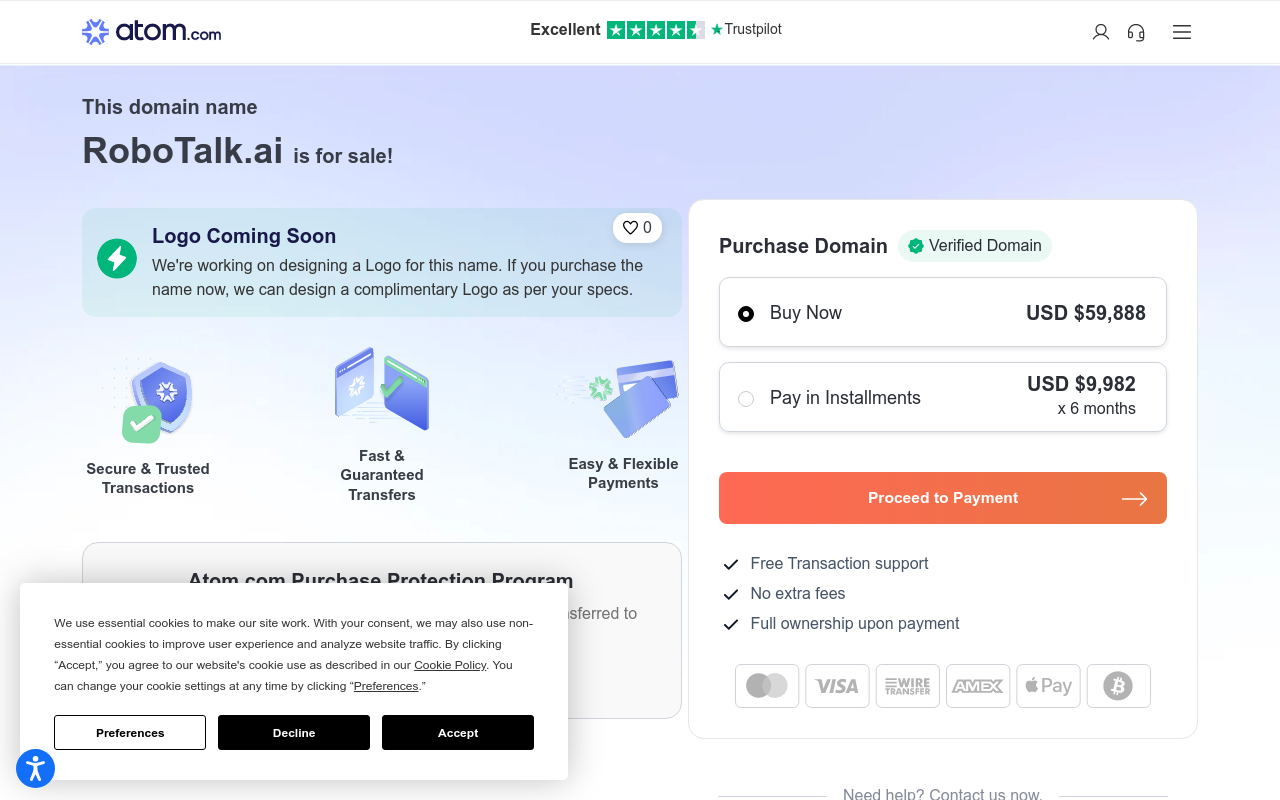Select the Buy Now radio option

click(x=746, y=314)
